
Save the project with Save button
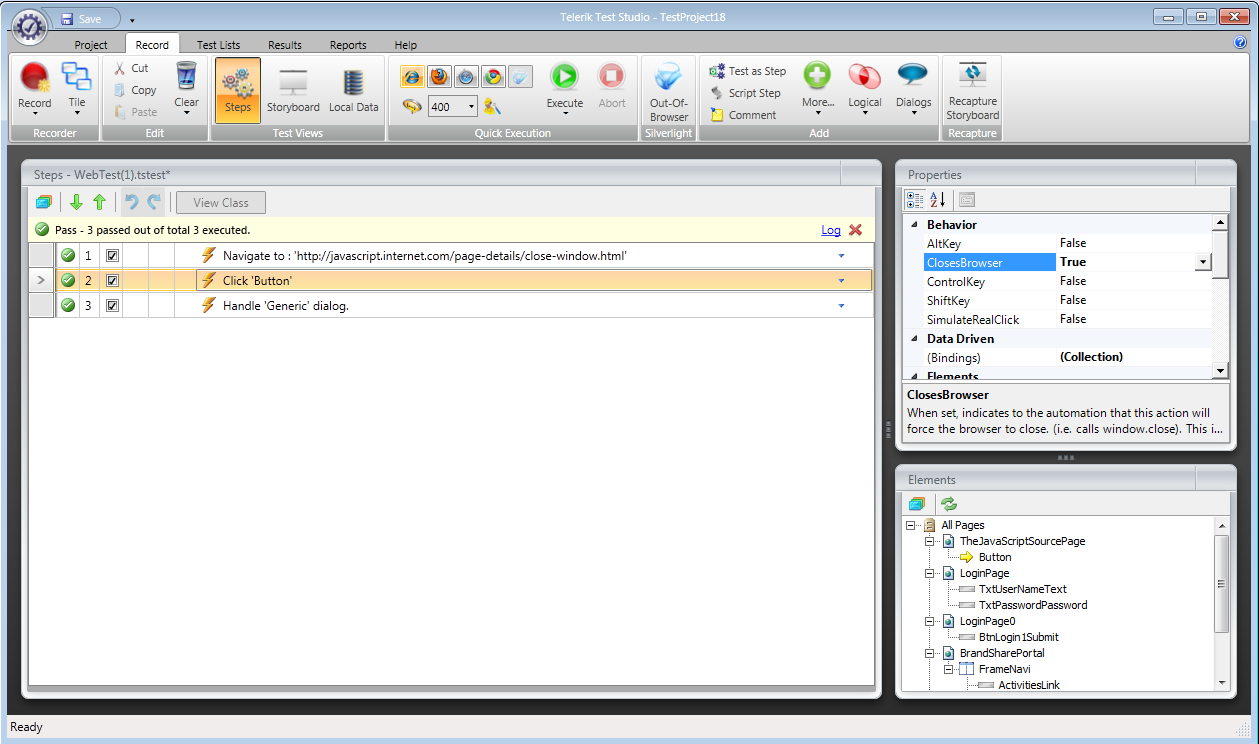81,19
